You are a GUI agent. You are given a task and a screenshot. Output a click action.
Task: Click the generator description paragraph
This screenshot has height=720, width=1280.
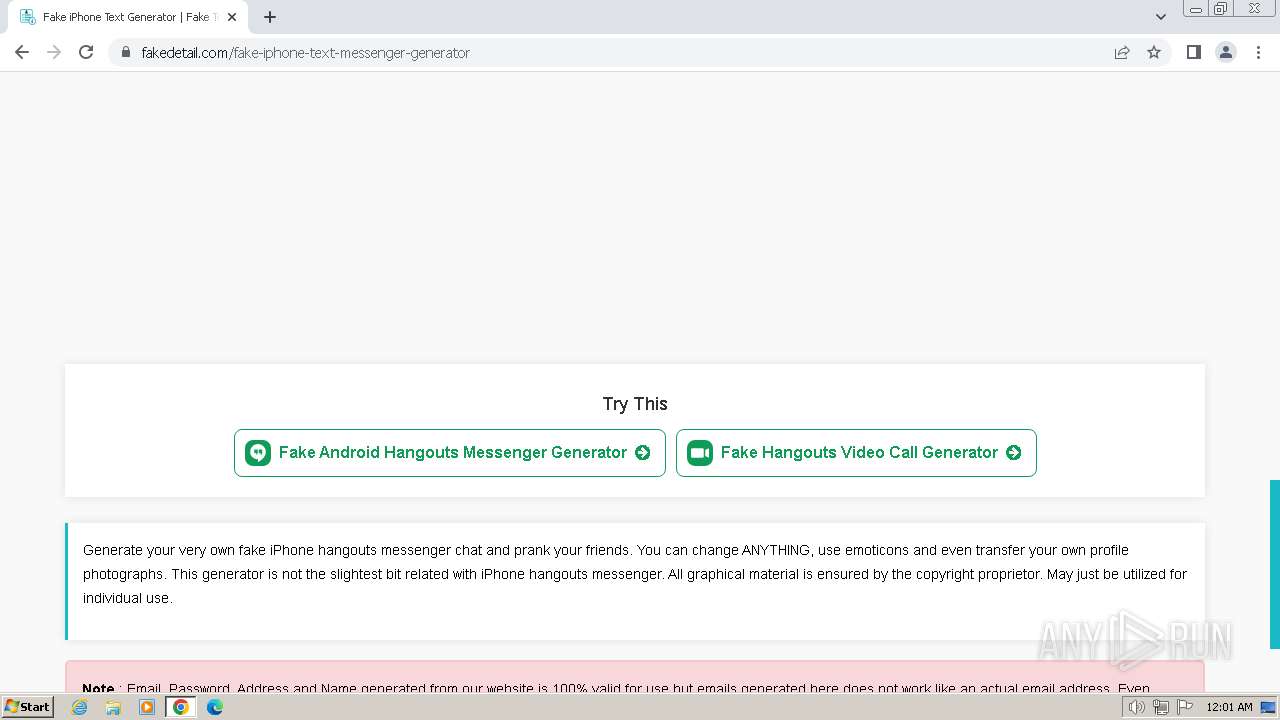click(635, 574)
